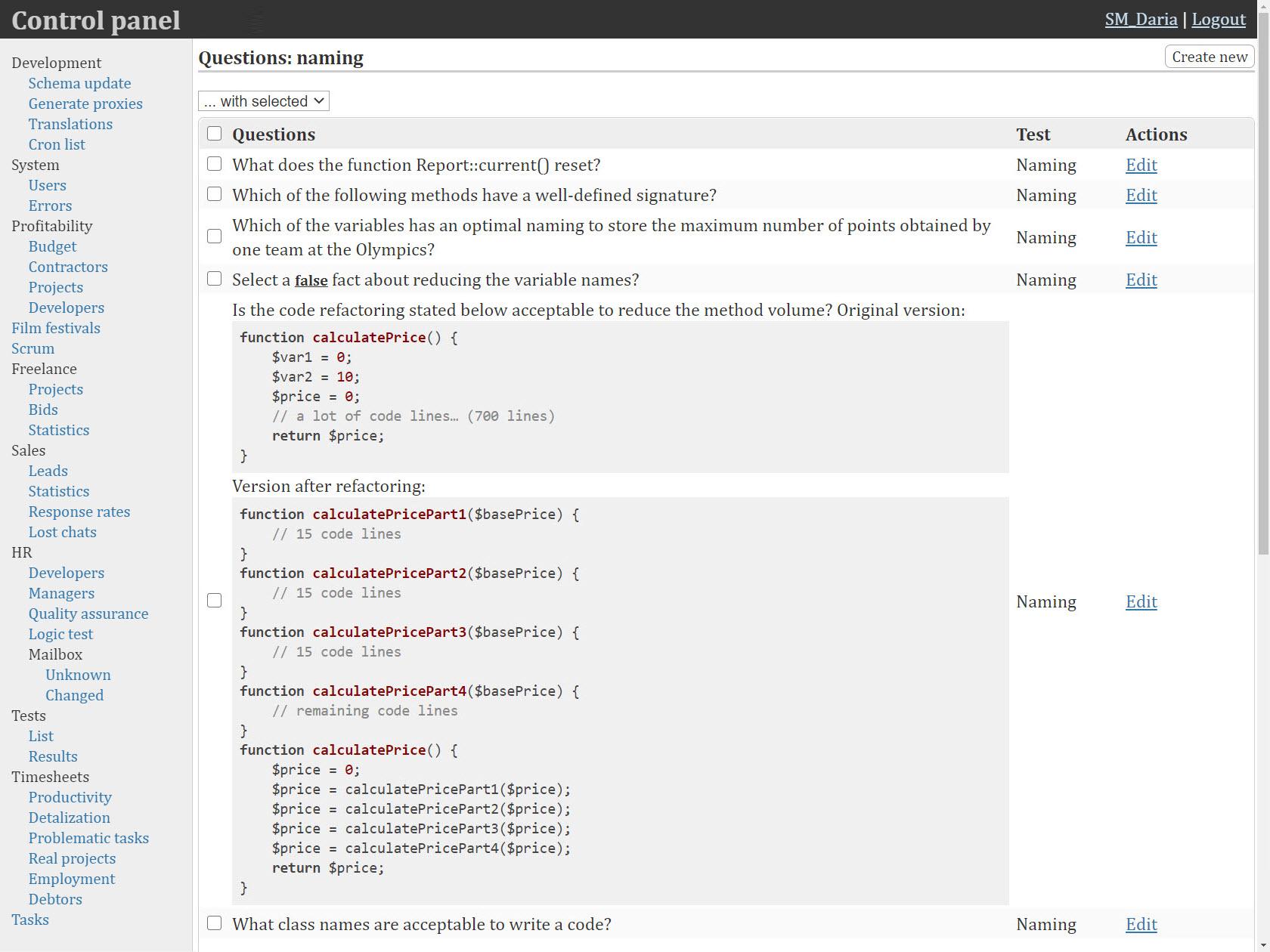The width and height of the screenshot is (1270, 952).
Task: Click the Create new button
Action: pyautogui.click(x=1209, y=57)
